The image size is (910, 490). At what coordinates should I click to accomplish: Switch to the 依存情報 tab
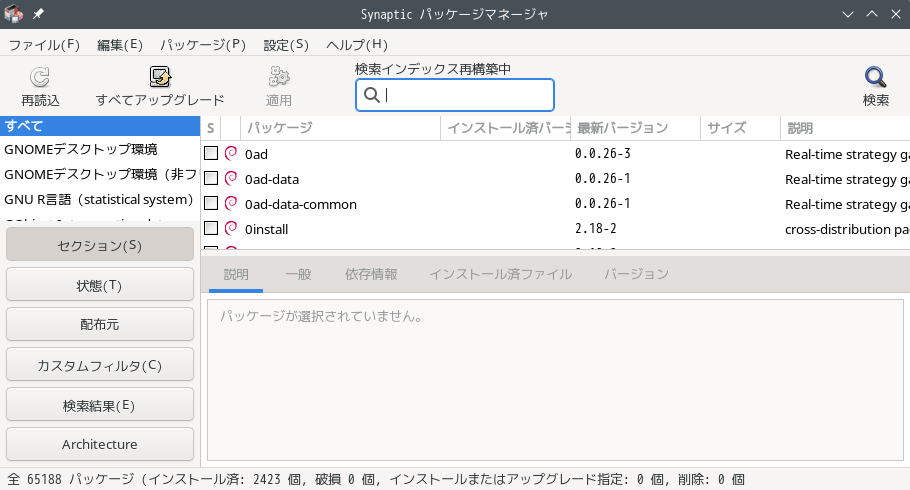tap(371, 274)
